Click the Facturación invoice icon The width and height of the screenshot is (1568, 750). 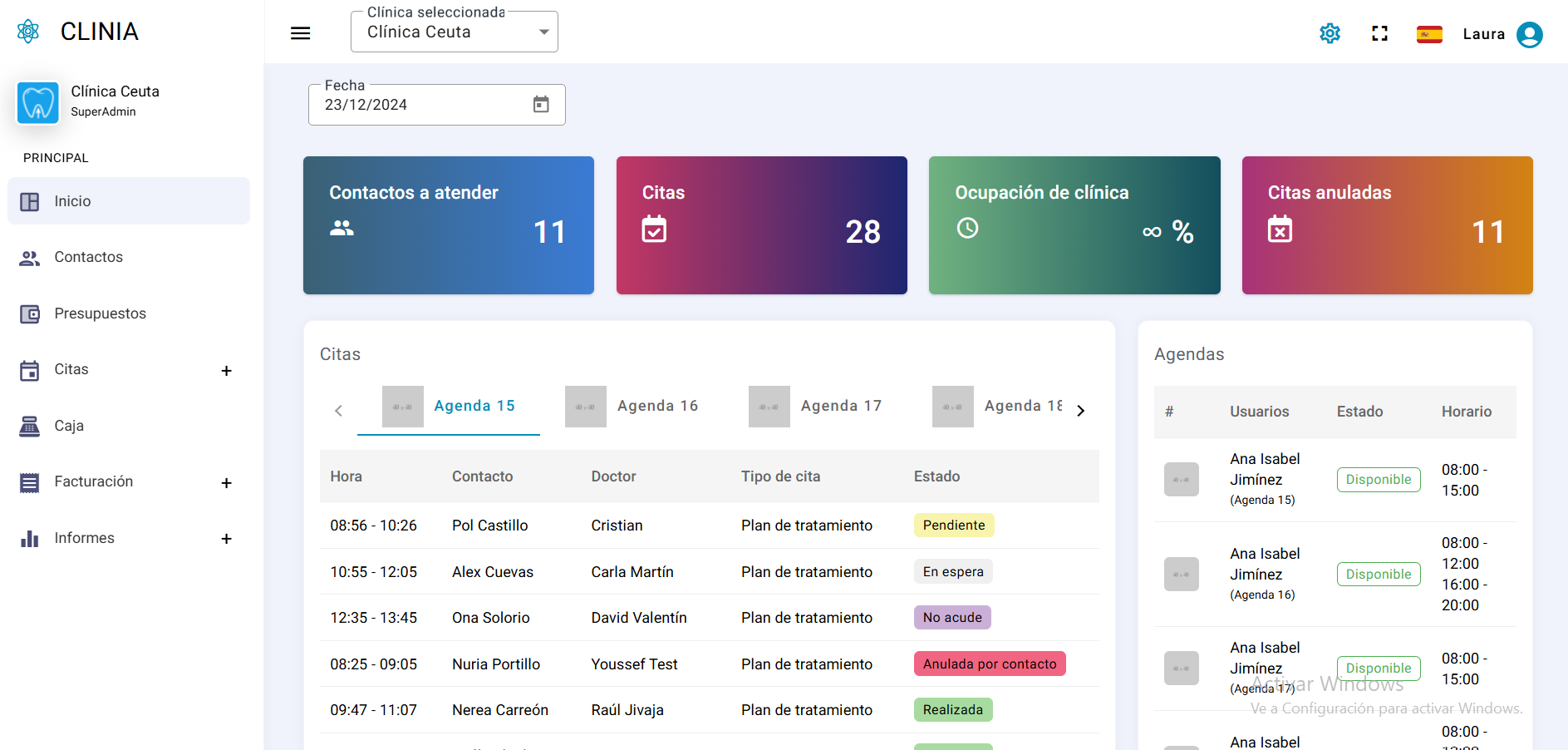(x=30, y=482)
